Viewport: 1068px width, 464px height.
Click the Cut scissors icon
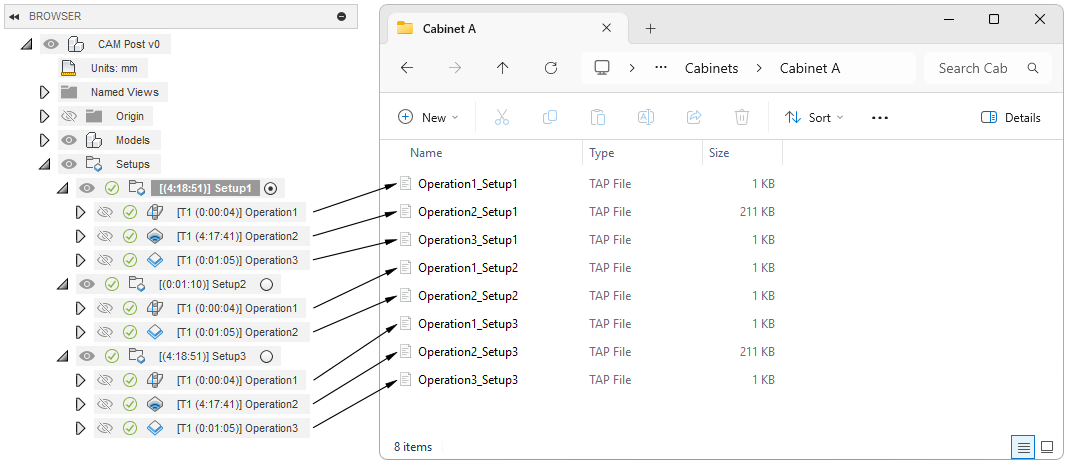point(502,117)
